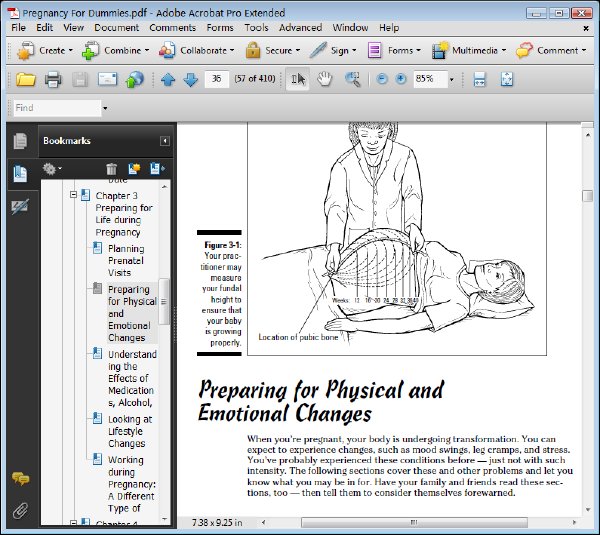Viewport: 600px width, 535px height.
Task: Toggle the Select tool button
Action: pyautogui.click(x=298, y=79)
